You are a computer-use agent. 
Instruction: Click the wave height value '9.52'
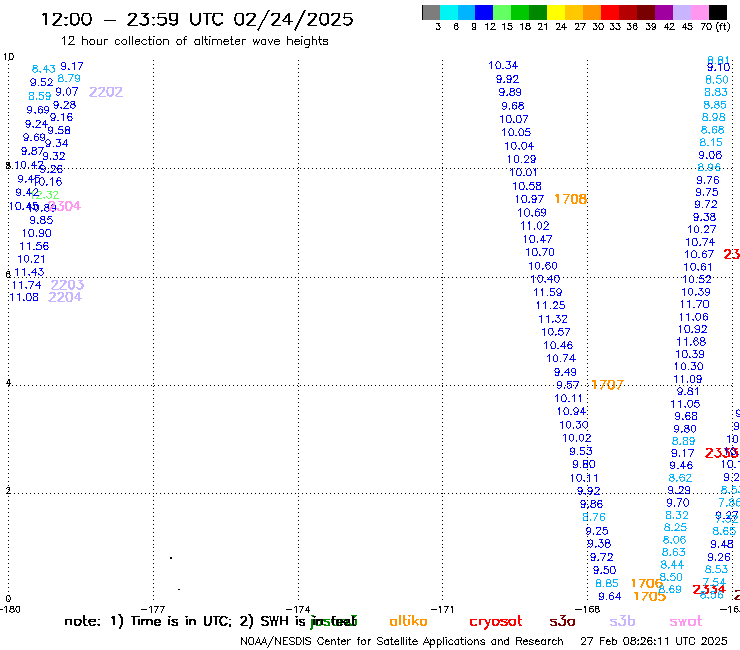click(42, 82)
